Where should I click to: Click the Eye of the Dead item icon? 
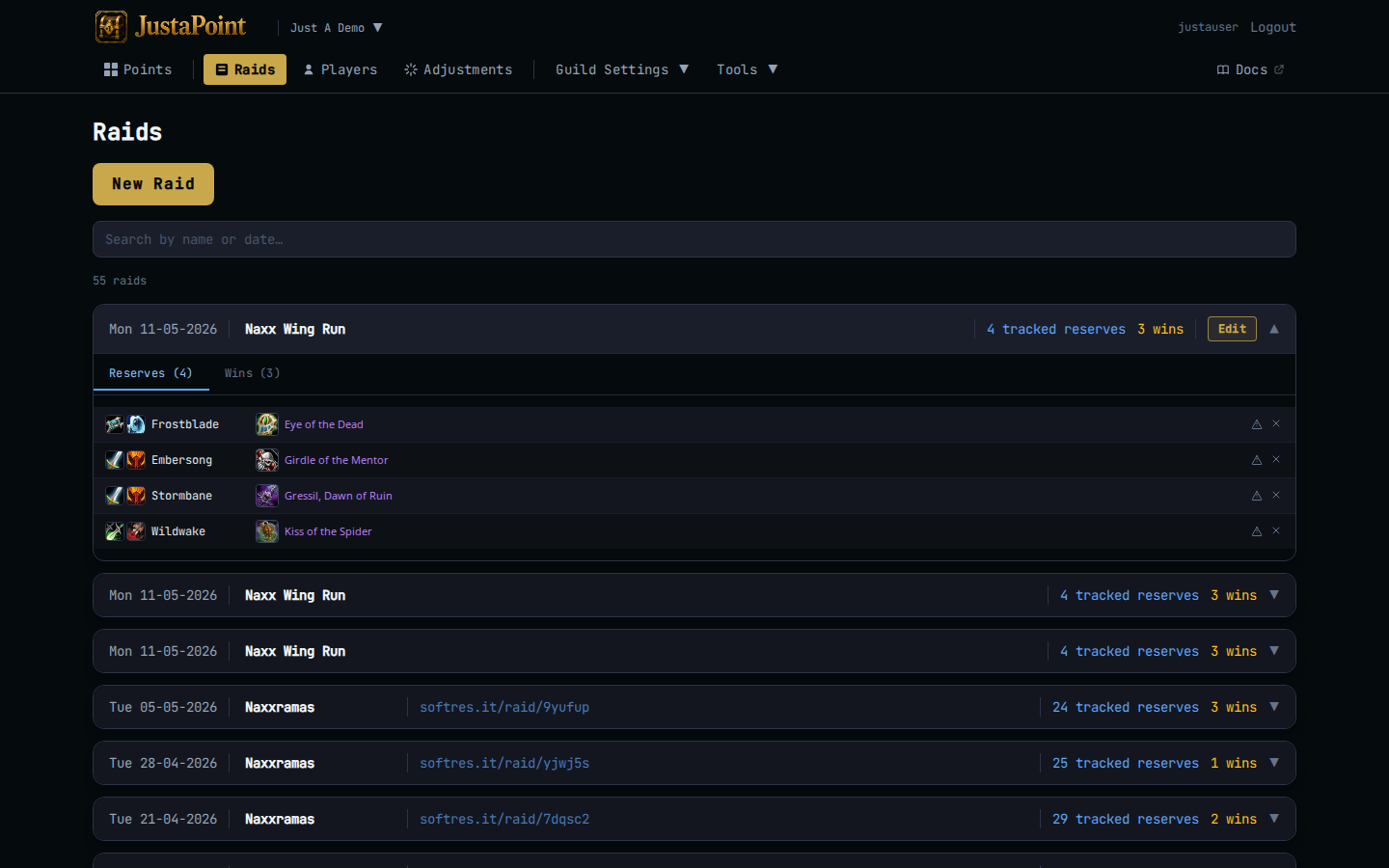(267, 424)
